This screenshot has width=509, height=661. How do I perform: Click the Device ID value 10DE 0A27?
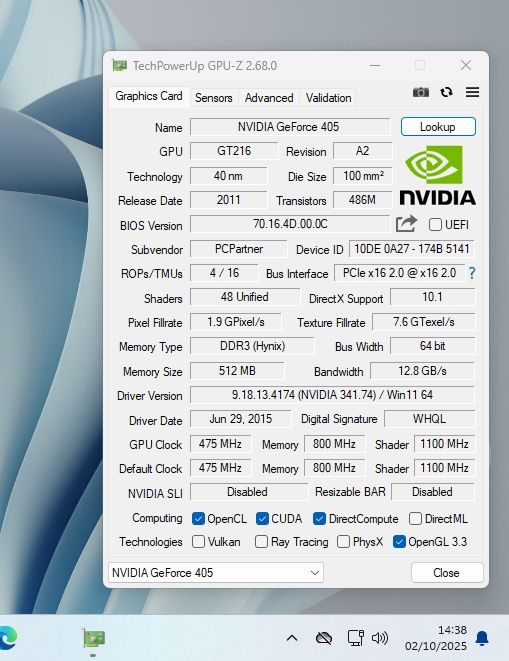412,249
